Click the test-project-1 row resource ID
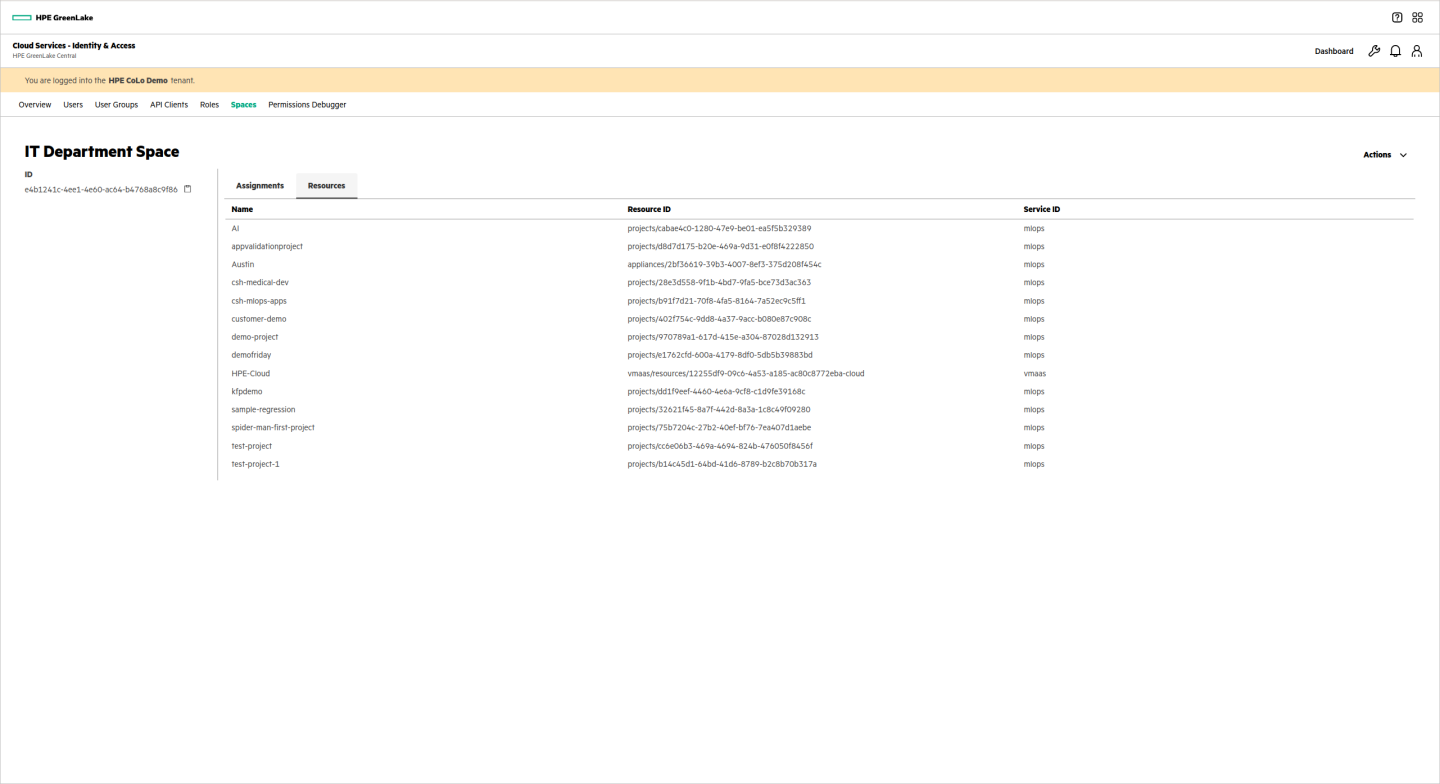 pos(722,464)
